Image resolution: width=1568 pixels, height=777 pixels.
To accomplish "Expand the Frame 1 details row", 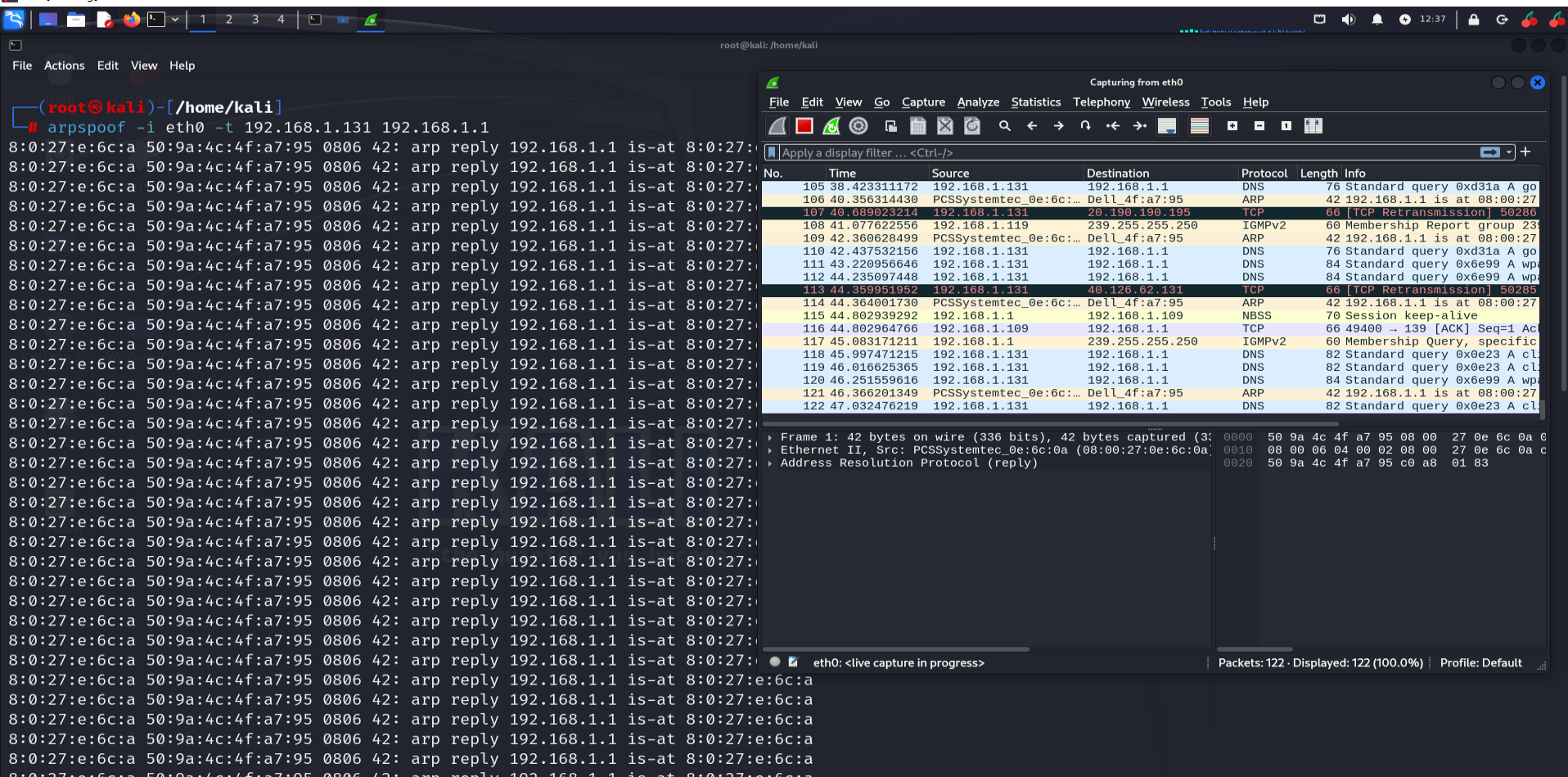I will [x=770, y=437].
